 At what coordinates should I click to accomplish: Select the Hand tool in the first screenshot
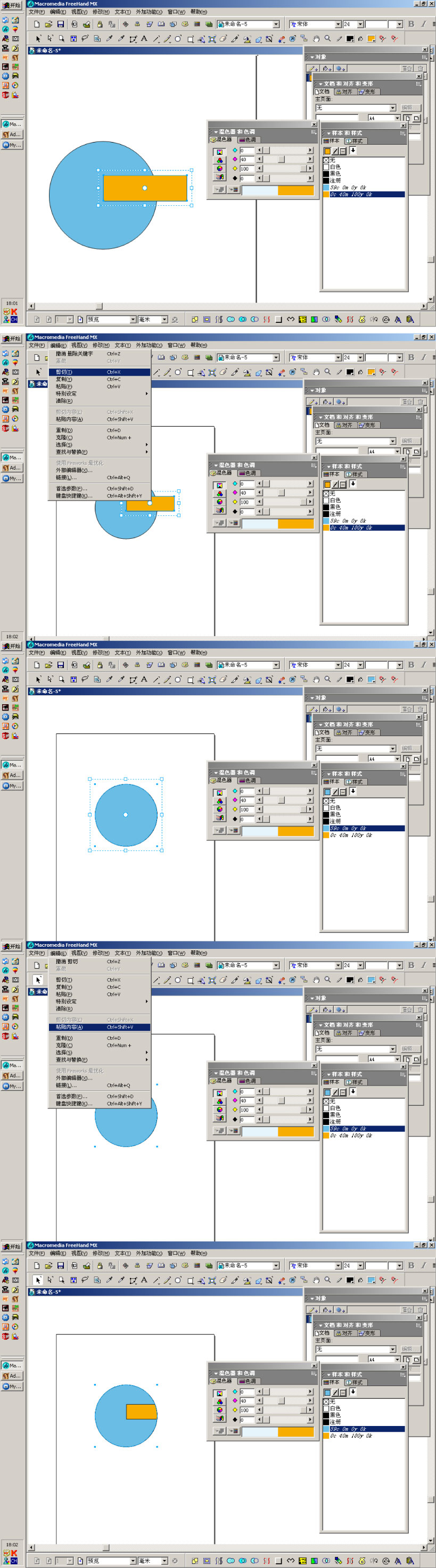[x=316, y=39]
